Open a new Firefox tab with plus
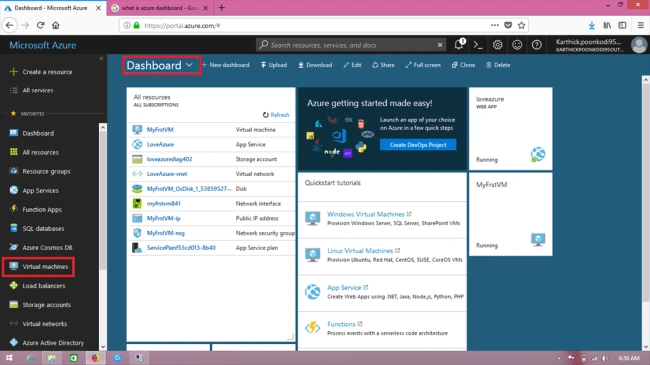Image resolution: width=650 pixels, height=365 pixels. (221, 7)
